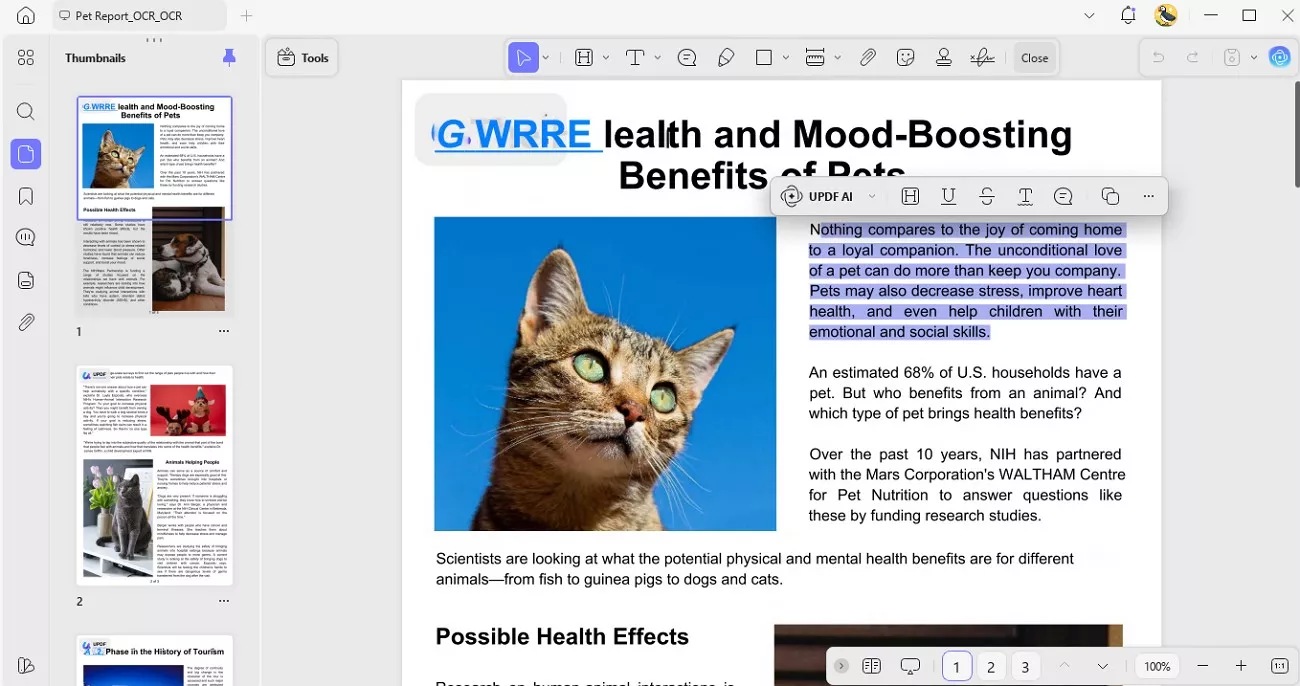Click UPDF AI in selection popup
The image size is (1300, 686).
pos(817,196)
